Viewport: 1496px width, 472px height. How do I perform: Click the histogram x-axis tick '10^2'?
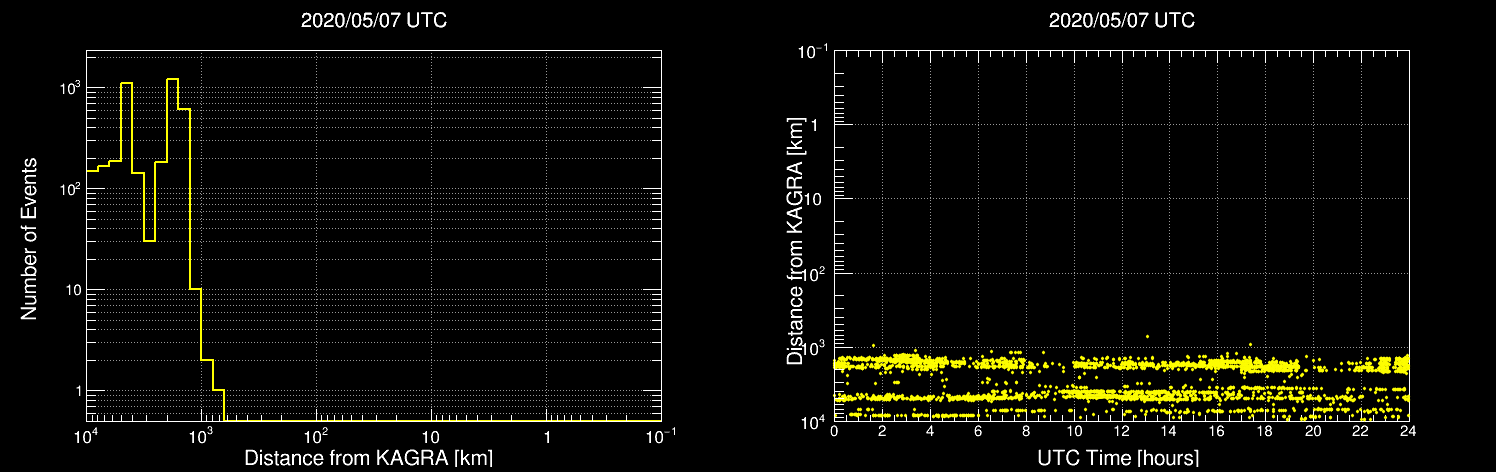(x=318, y=435)
